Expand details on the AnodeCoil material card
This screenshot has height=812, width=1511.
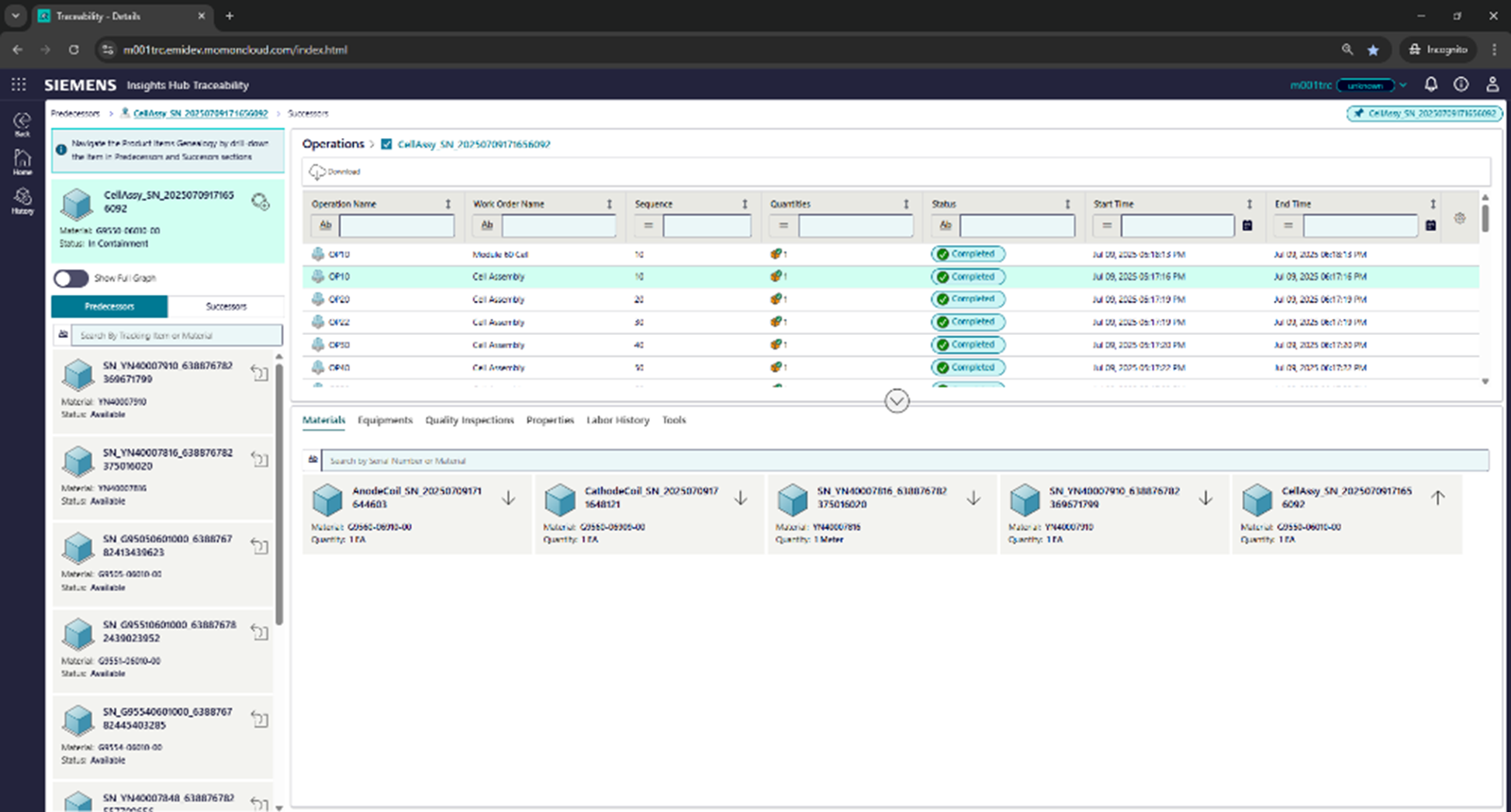click(508, 497)
